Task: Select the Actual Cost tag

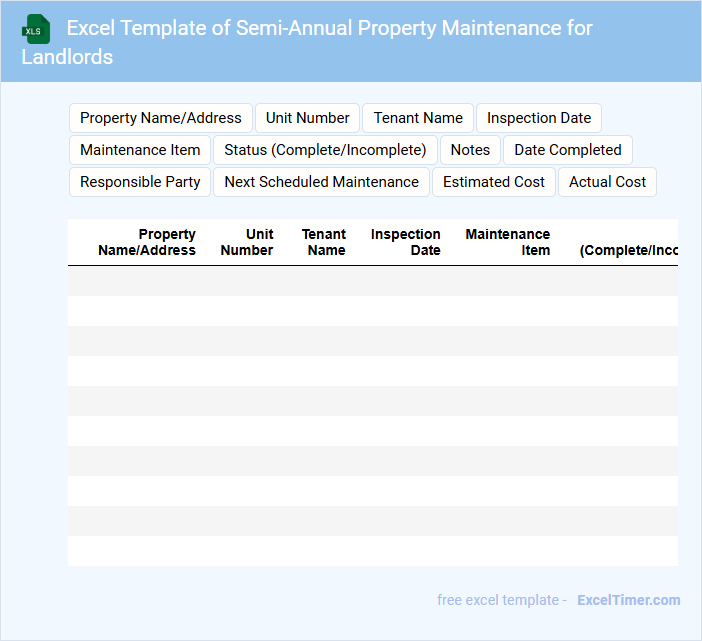Action: point(608,182)
